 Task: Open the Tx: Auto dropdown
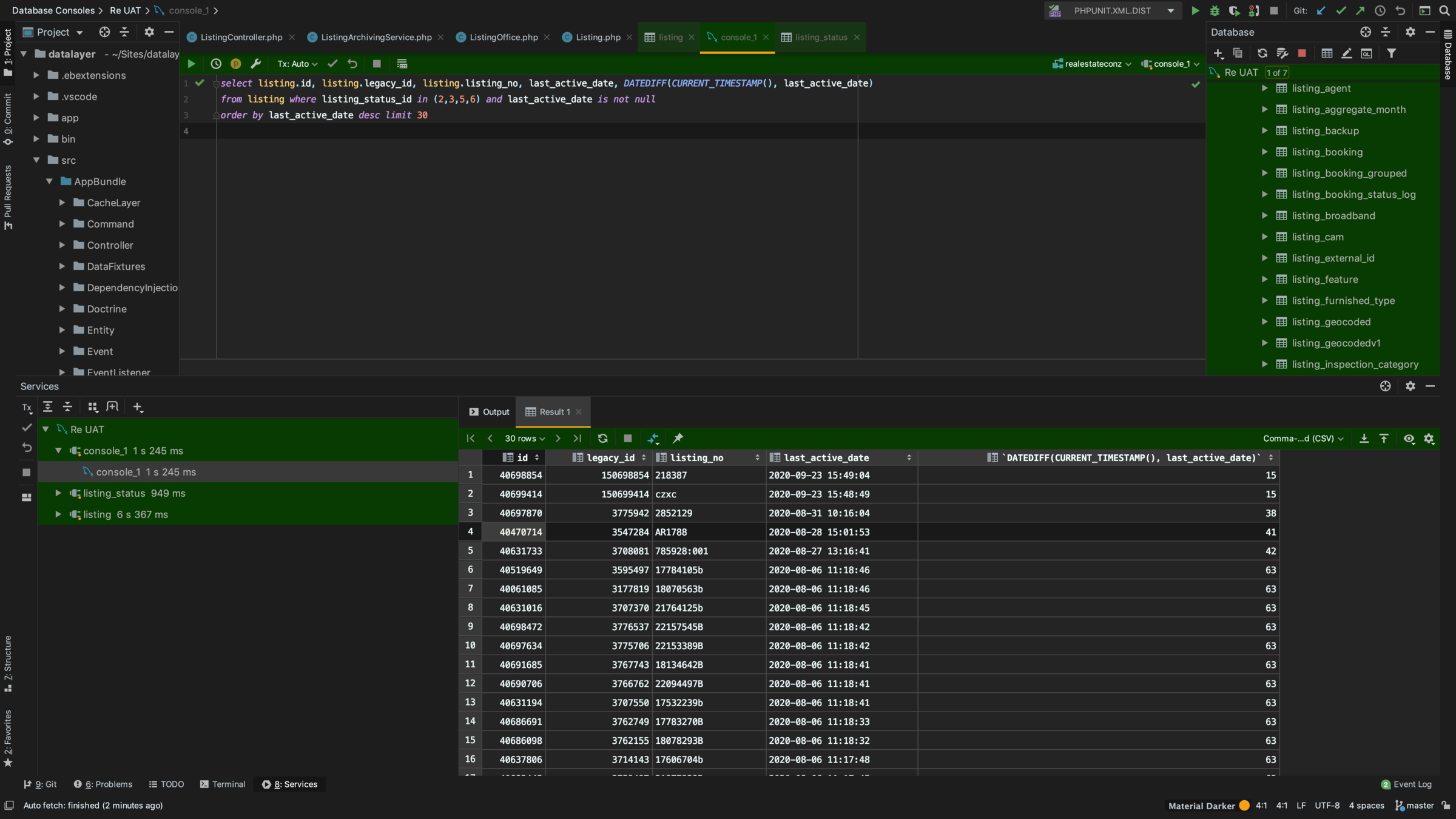(x=297, y=64)
